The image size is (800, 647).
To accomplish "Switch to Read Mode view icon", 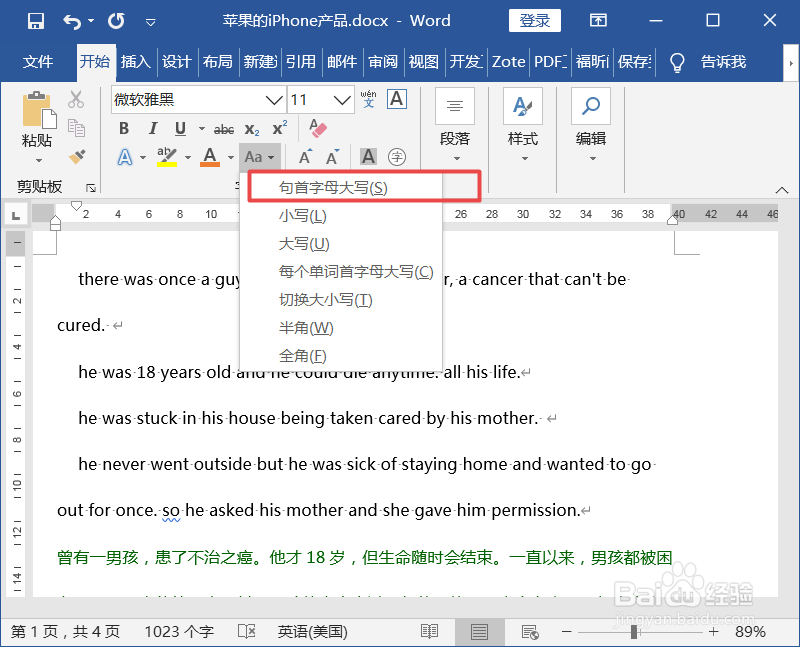I will [429, 632].
